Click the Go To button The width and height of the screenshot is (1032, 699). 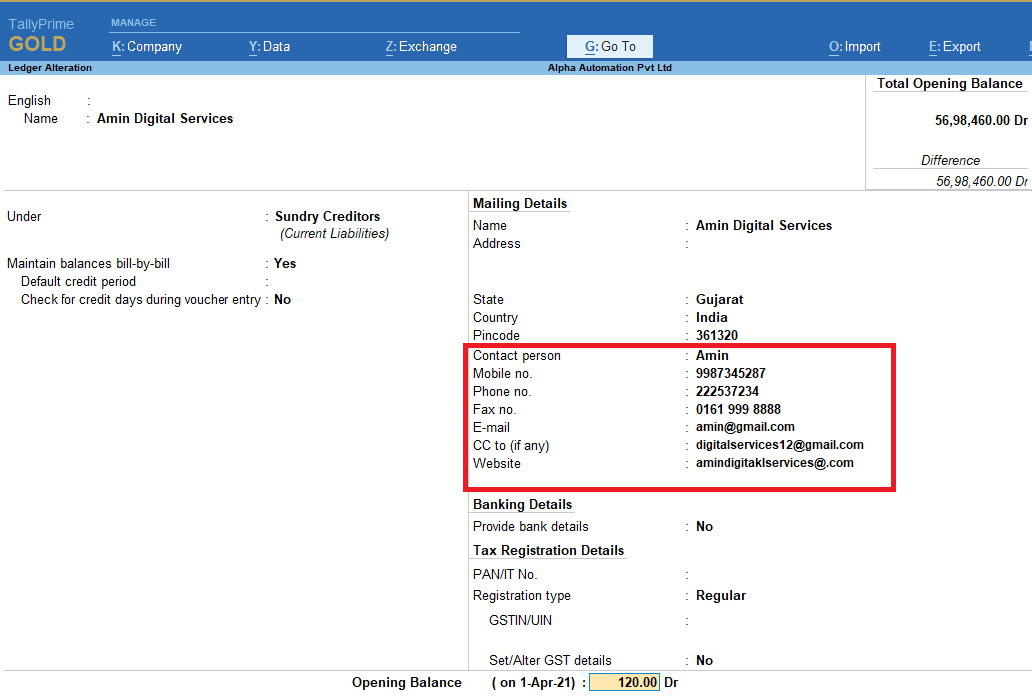click(609, 46)
